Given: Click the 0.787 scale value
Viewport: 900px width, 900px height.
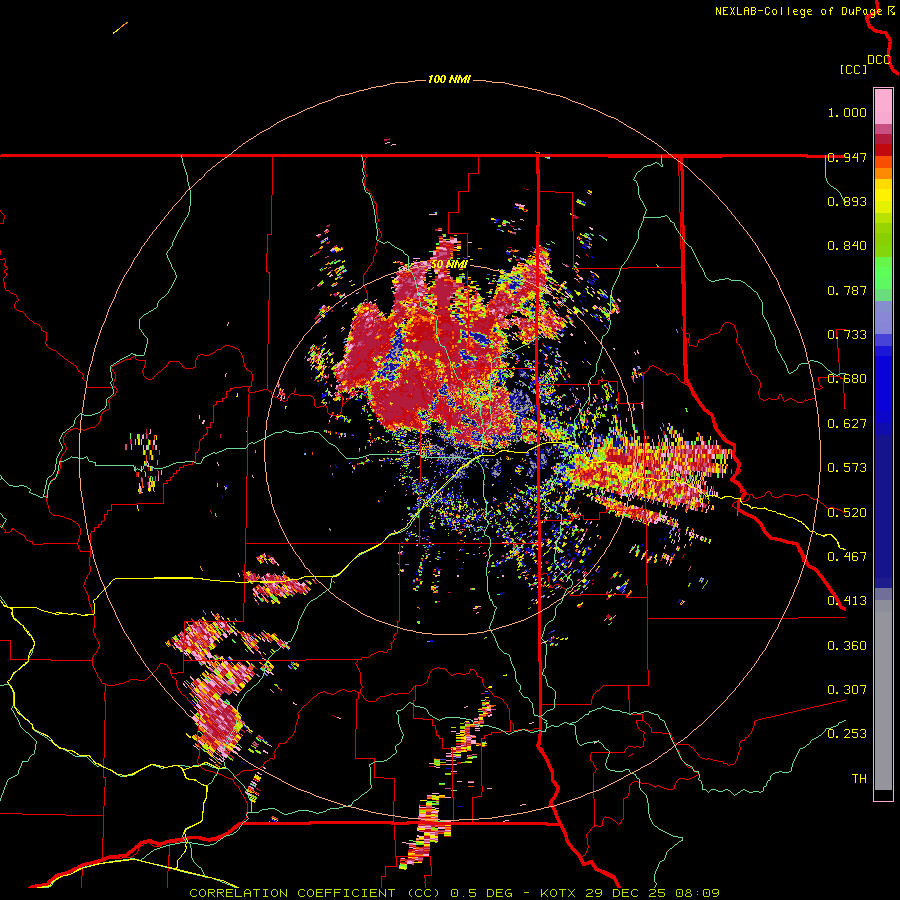Looking at the screenshot, I should [x=847, y=290].
